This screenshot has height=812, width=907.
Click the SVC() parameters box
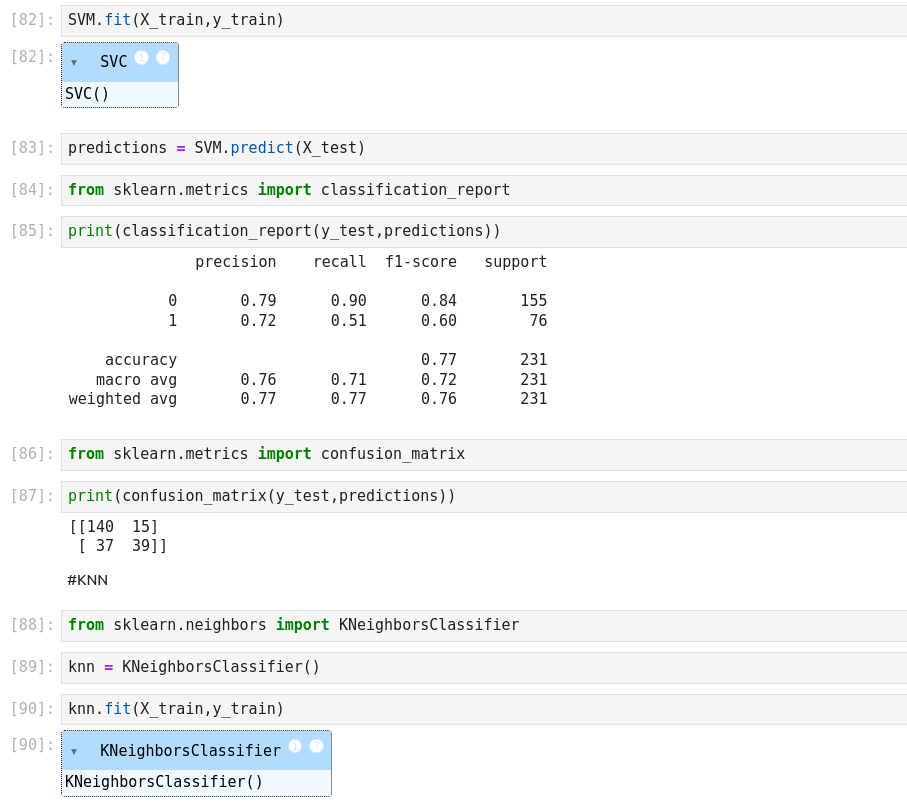119,94
